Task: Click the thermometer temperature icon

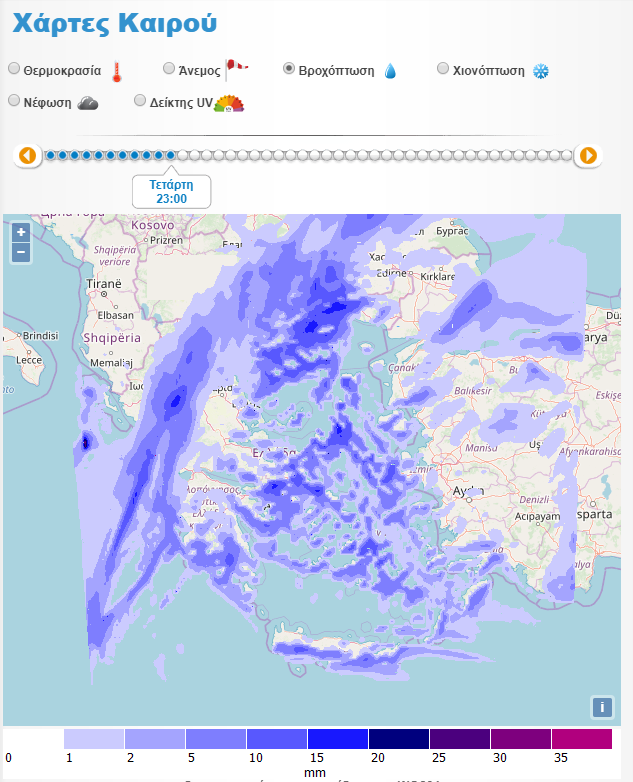Action: 117,71
